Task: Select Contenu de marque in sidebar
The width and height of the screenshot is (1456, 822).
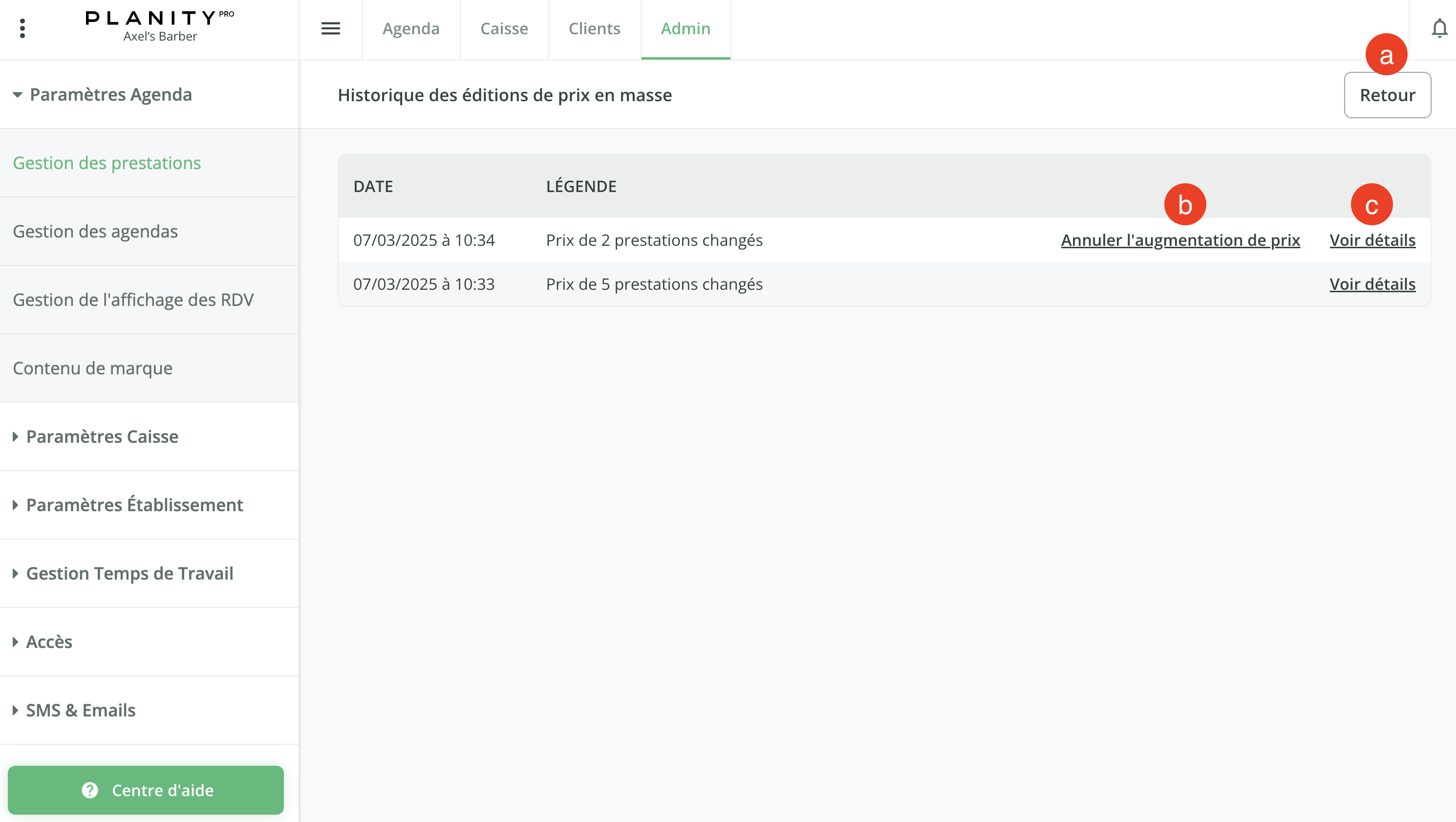Action: 92,368
